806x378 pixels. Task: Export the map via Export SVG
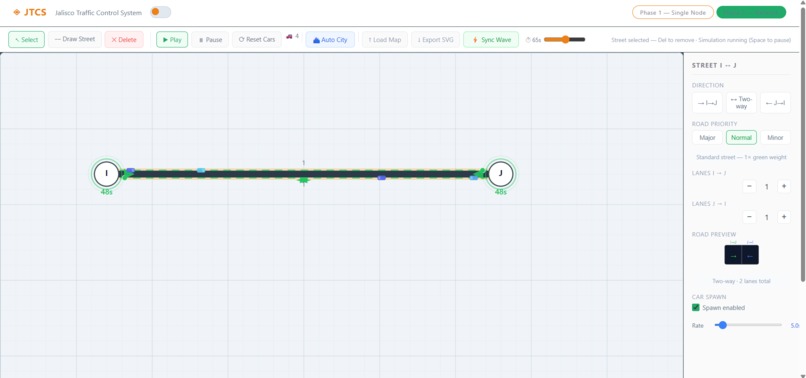click(x=435, y=40)
